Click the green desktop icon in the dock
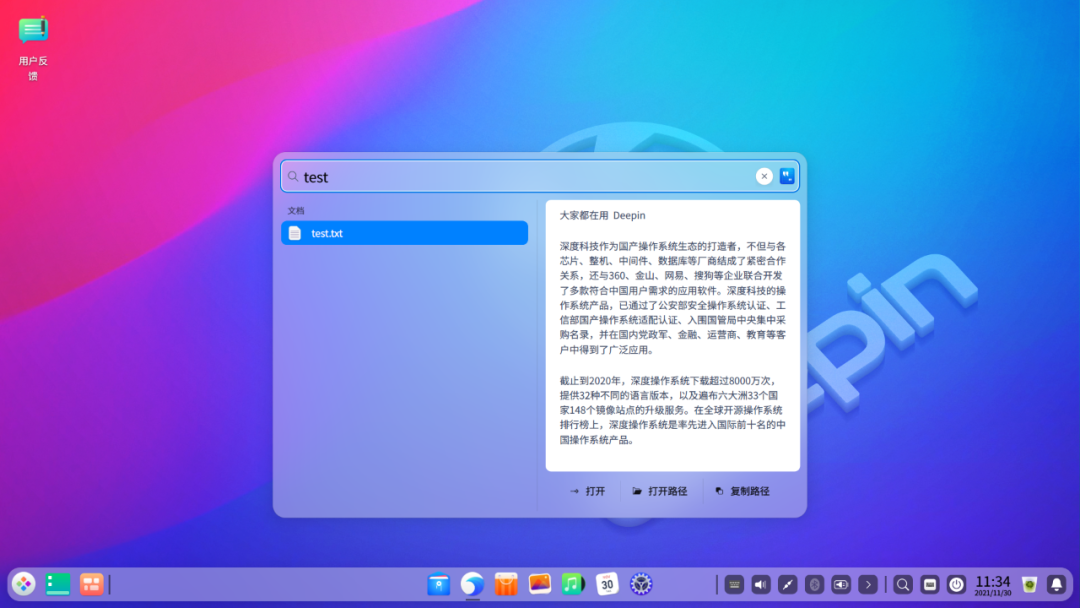Screen dimensions: 1080x608 [x=58, y=584]
